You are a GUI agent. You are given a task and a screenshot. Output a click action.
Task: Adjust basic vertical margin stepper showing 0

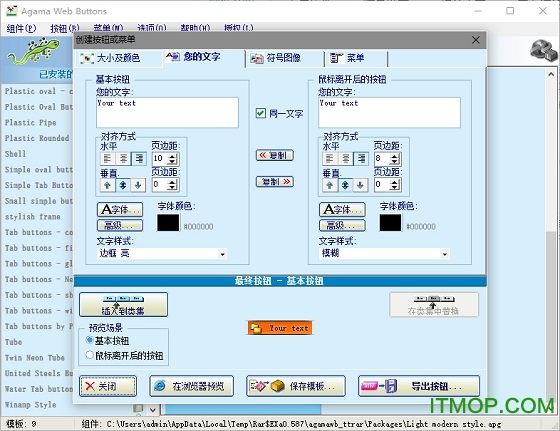[172, 185]
